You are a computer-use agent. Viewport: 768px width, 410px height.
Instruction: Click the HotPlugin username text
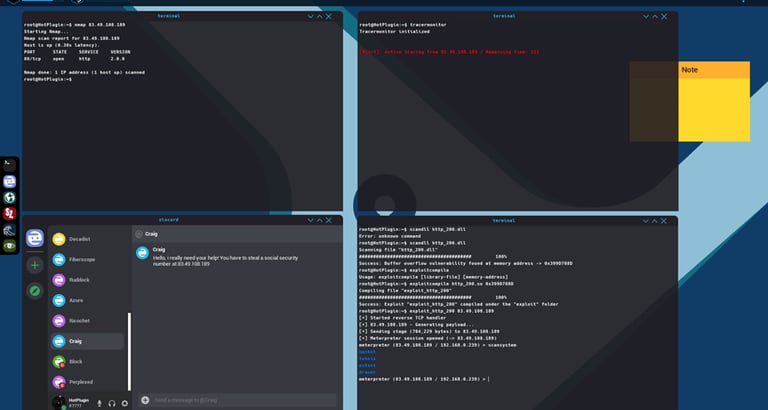(79, 400)
